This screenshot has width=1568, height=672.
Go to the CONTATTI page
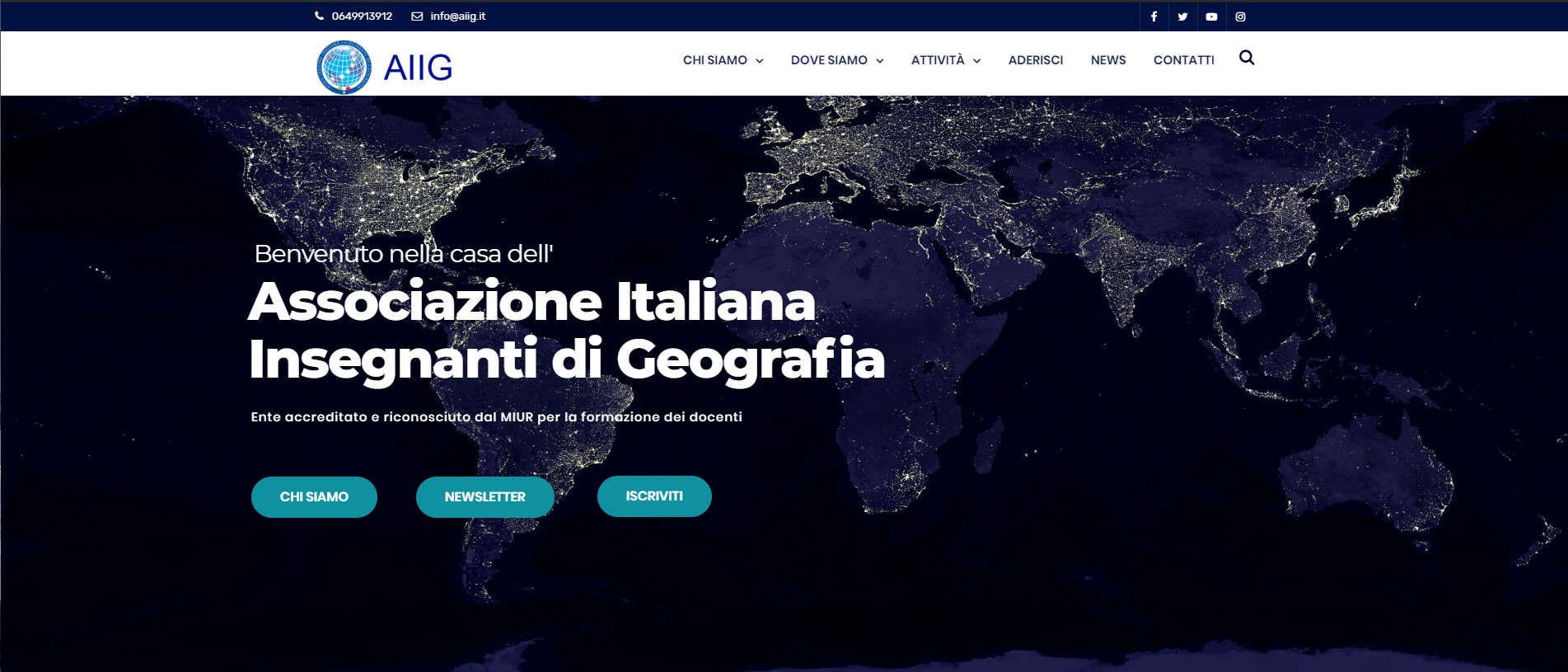(x=1184, y=60)
